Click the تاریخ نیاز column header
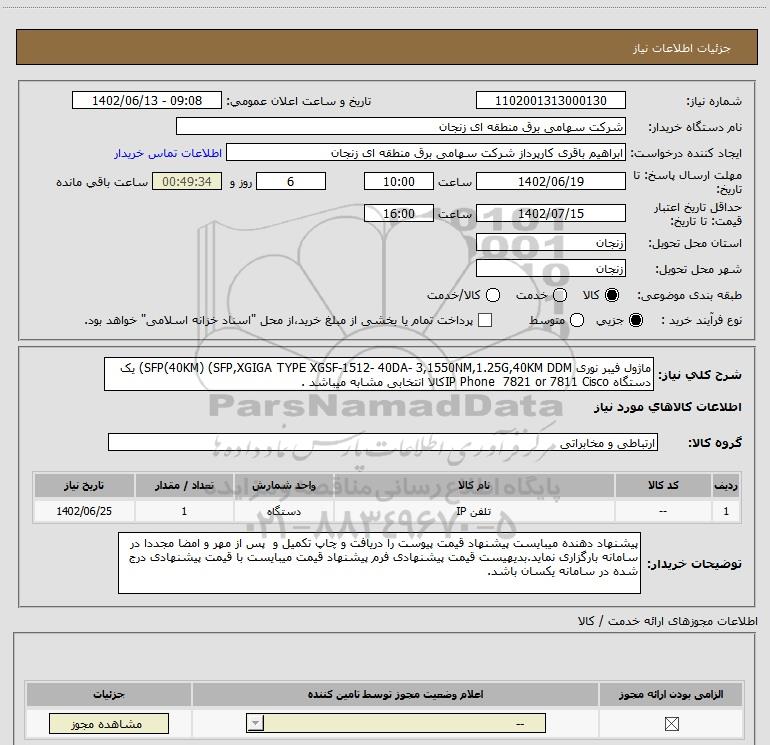This screenshot has width=770, height=745. click(x=84, y=485)
